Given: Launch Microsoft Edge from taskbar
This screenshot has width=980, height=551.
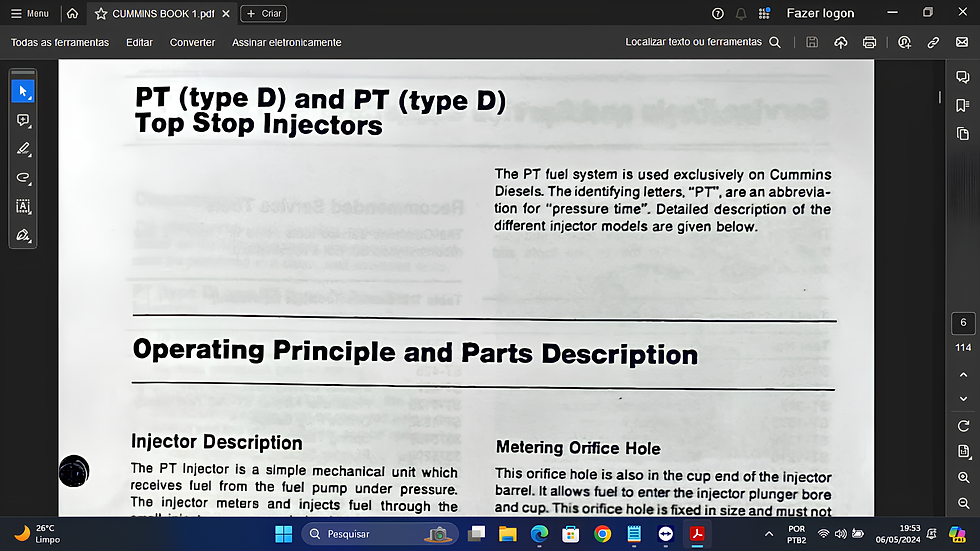Looking at the screenshot, I should tap(539, 534).
